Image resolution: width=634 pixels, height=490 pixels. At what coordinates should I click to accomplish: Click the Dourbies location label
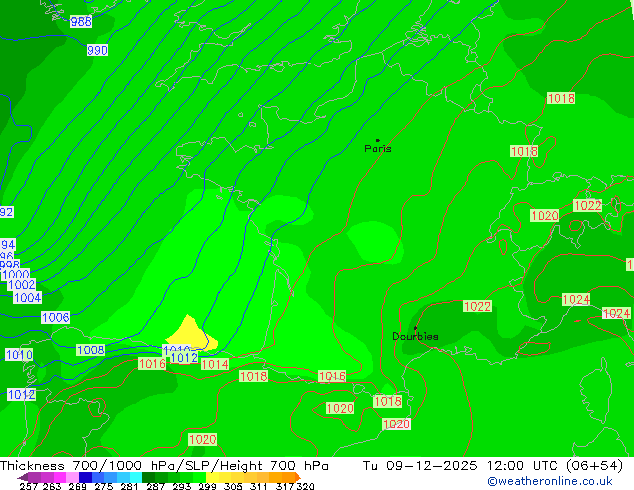pos(415,336)
